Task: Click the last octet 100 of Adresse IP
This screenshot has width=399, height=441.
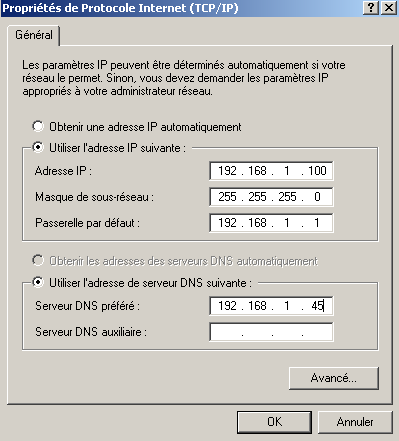Action: 317,171
